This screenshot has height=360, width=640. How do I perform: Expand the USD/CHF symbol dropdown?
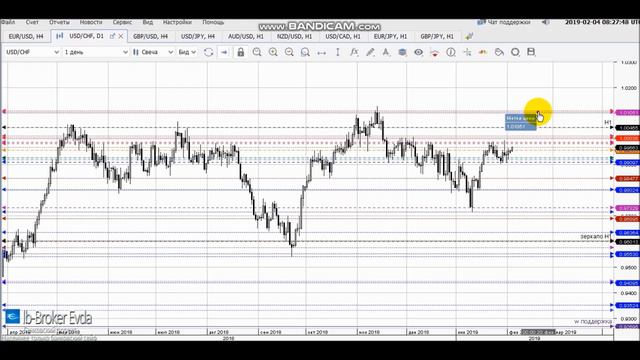click(x=56, y=52)
